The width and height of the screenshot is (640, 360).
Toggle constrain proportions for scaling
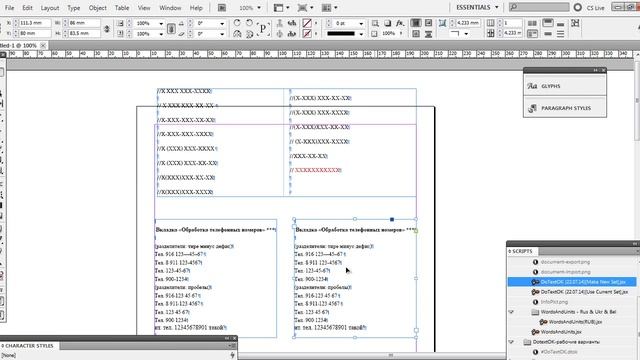(171, 29)
